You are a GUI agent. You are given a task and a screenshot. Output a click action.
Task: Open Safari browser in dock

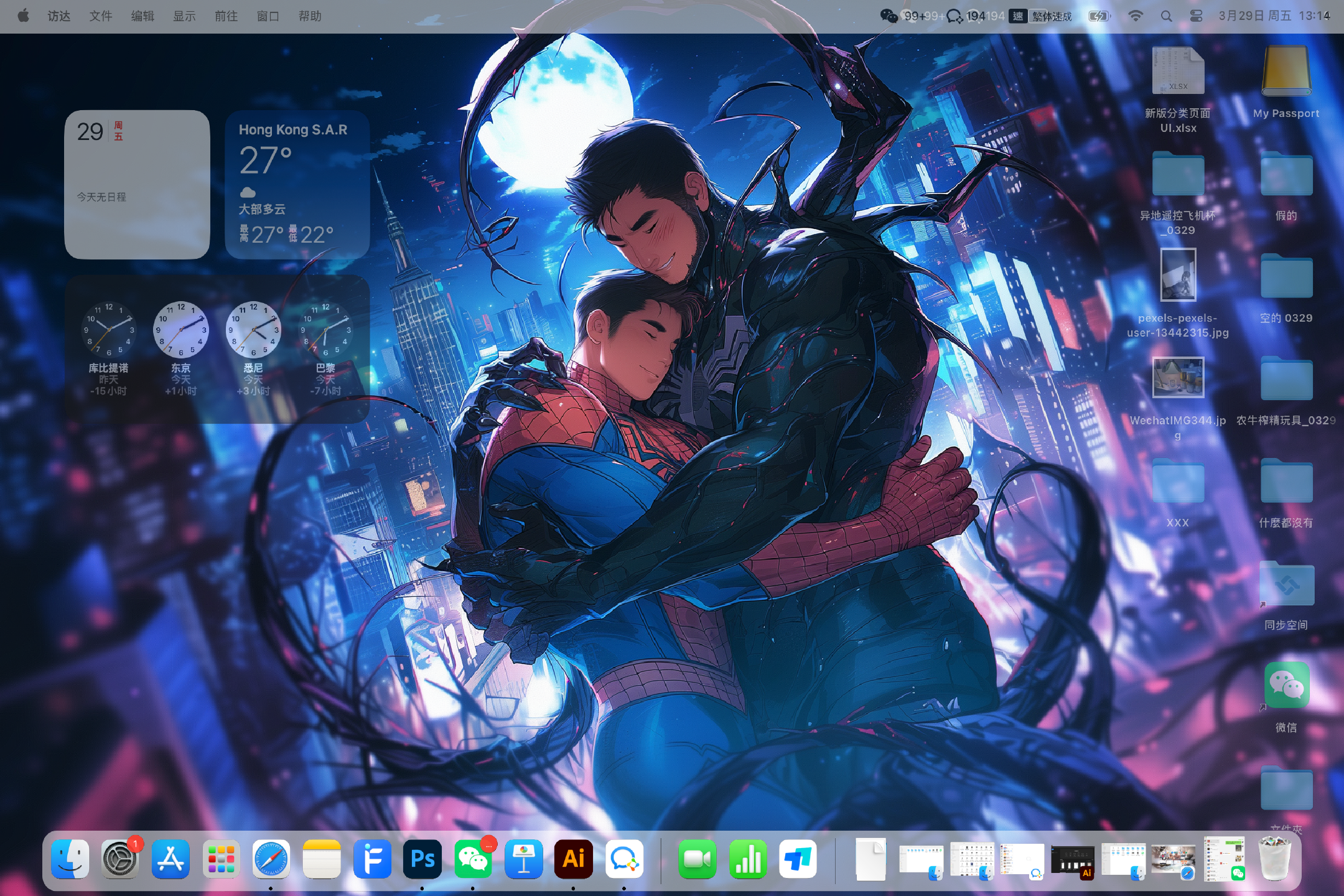click(x=271, y=859)
